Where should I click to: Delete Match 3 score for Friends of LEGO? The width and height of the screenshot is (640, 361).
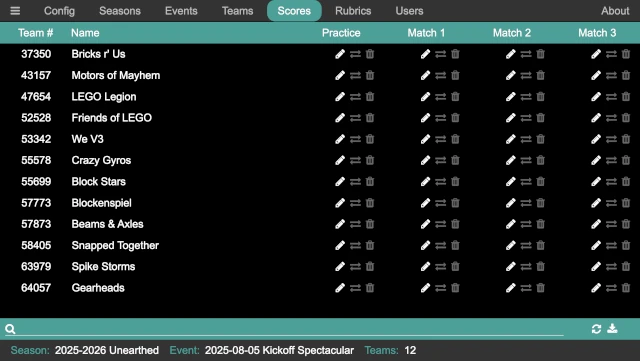pyautogui.click(x=626, y=118)
